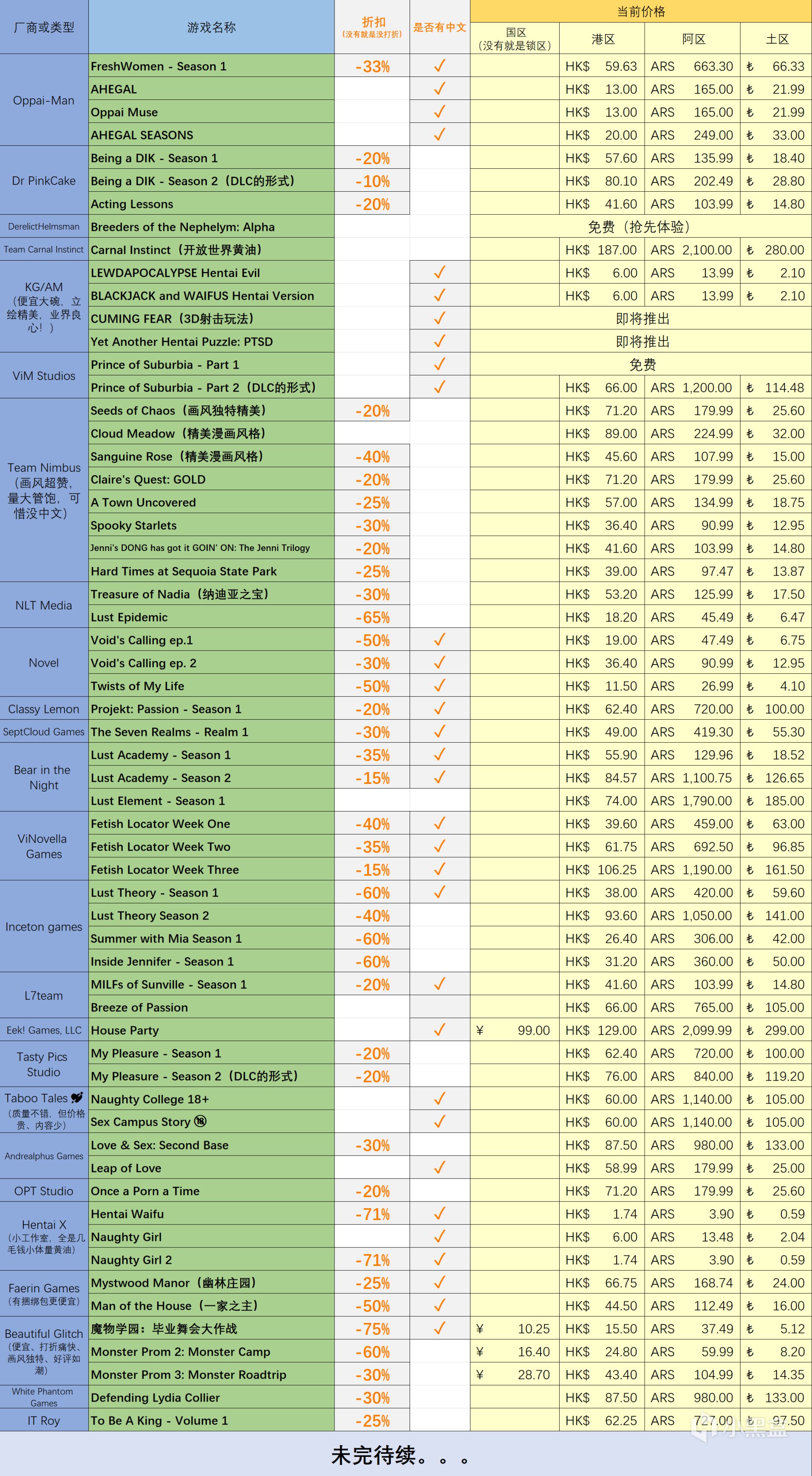Click the checkmark in the FreshWomen - Season 1 row
Screen dimensions: 812x1476
[439, 66]
